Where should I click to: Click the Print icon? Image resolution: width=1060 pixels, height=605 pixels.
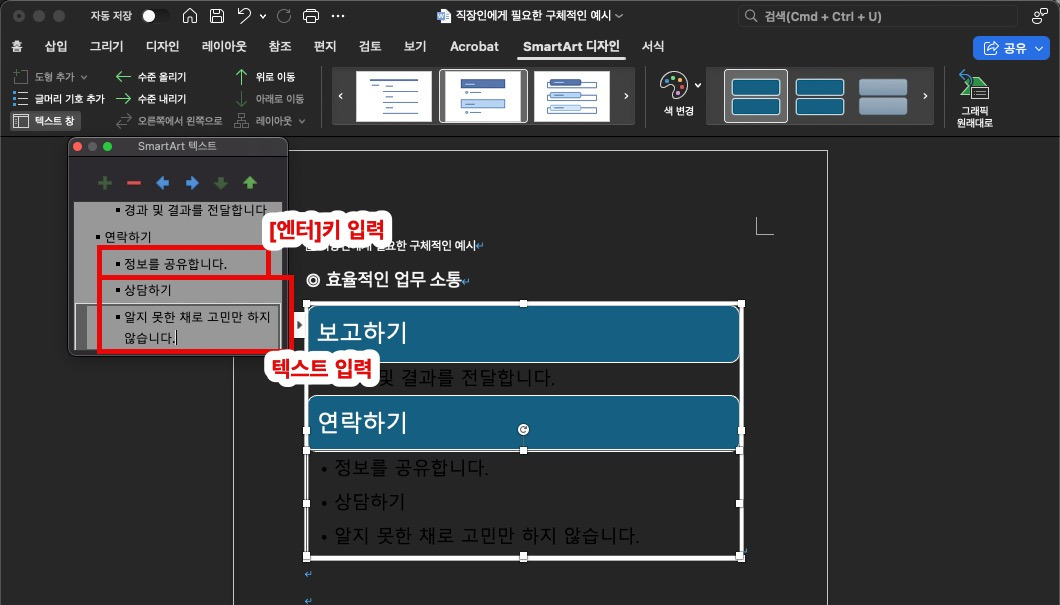point(311,16)
